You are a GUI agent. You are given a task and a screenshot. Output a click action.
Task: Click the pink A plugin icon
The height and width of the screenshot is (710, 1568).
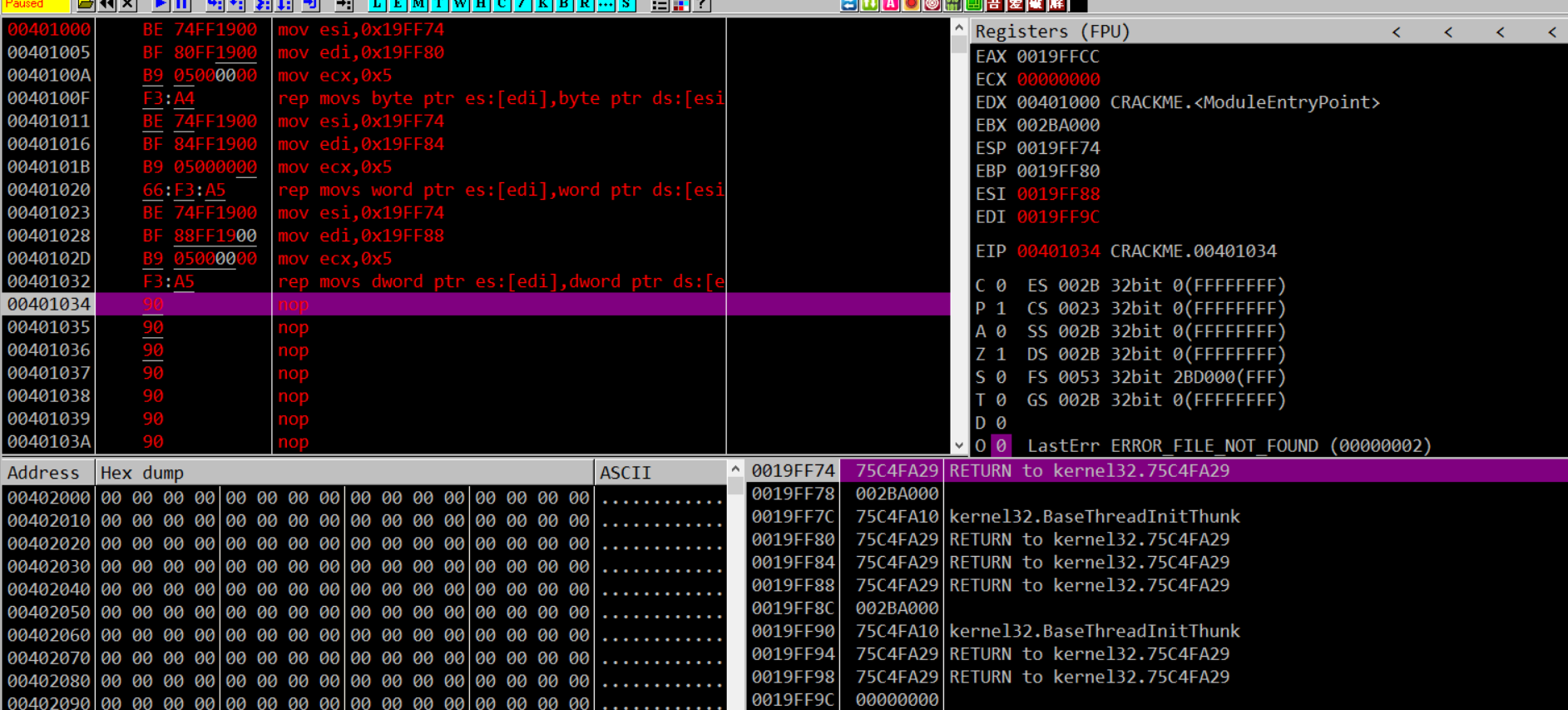click(x=891, y=4)
